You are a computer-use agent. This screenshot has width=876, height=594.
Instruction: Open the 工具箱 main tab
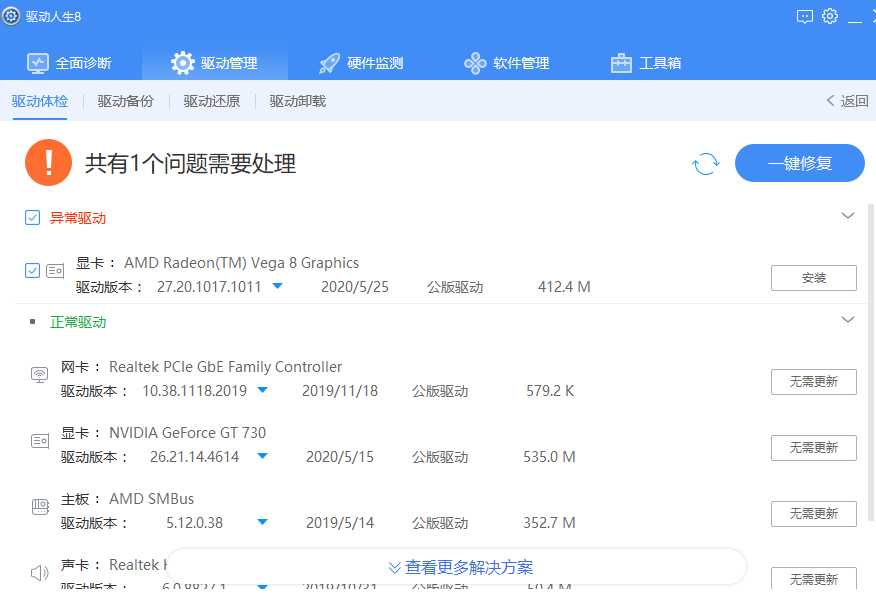646,63
